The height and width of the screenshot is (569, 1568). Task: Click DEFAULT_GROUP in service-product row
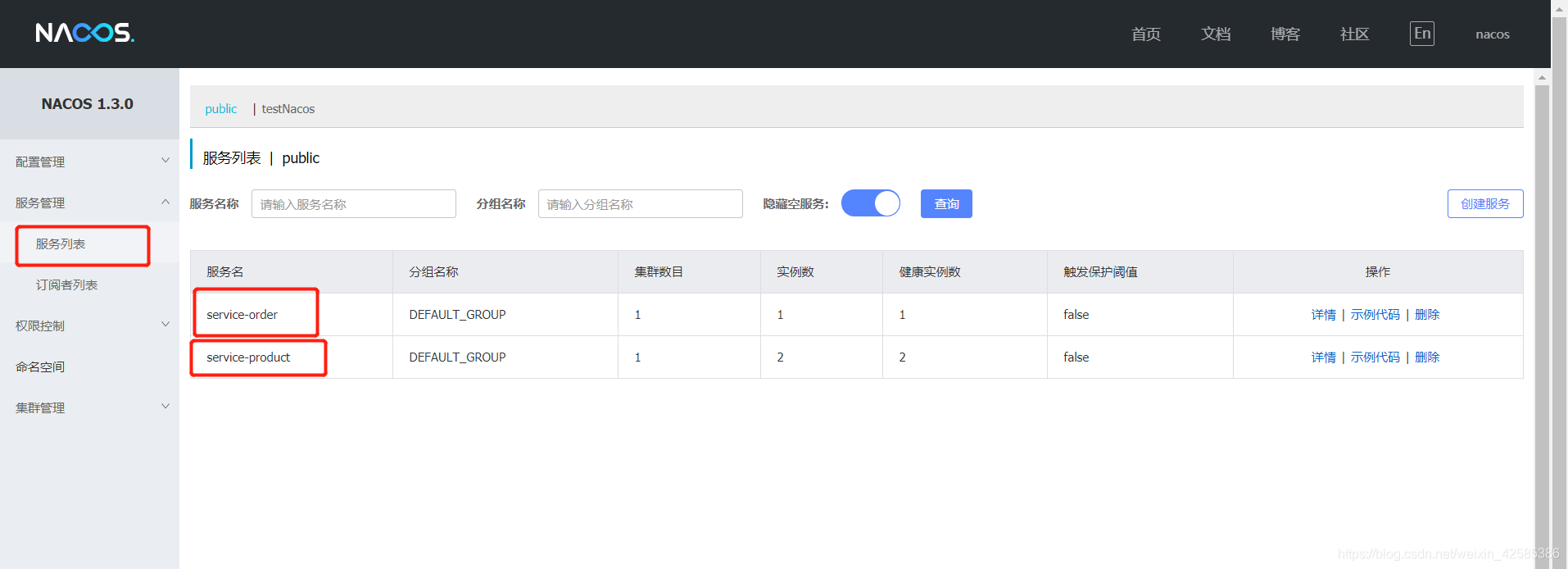coord(458,357)
